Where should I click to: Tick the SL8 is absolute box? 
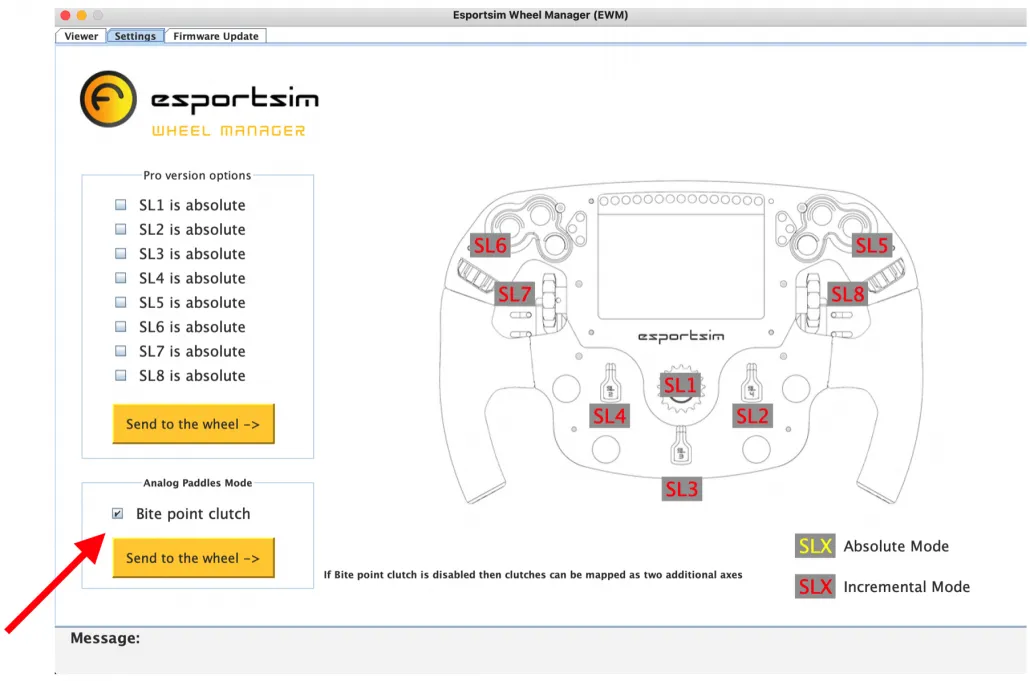121,376
